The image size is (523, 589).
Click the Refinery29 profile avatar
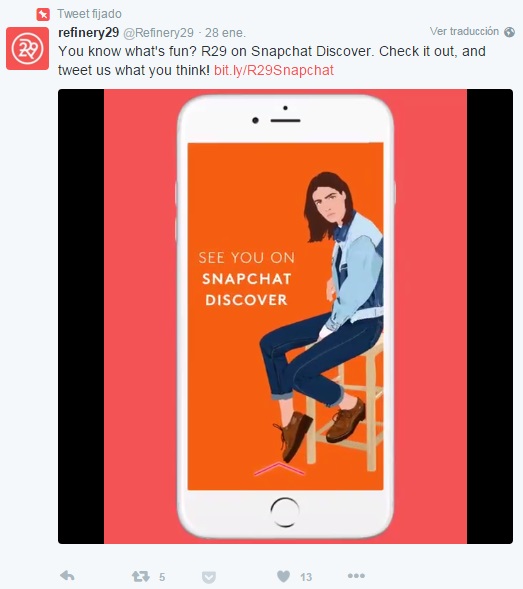27,48
